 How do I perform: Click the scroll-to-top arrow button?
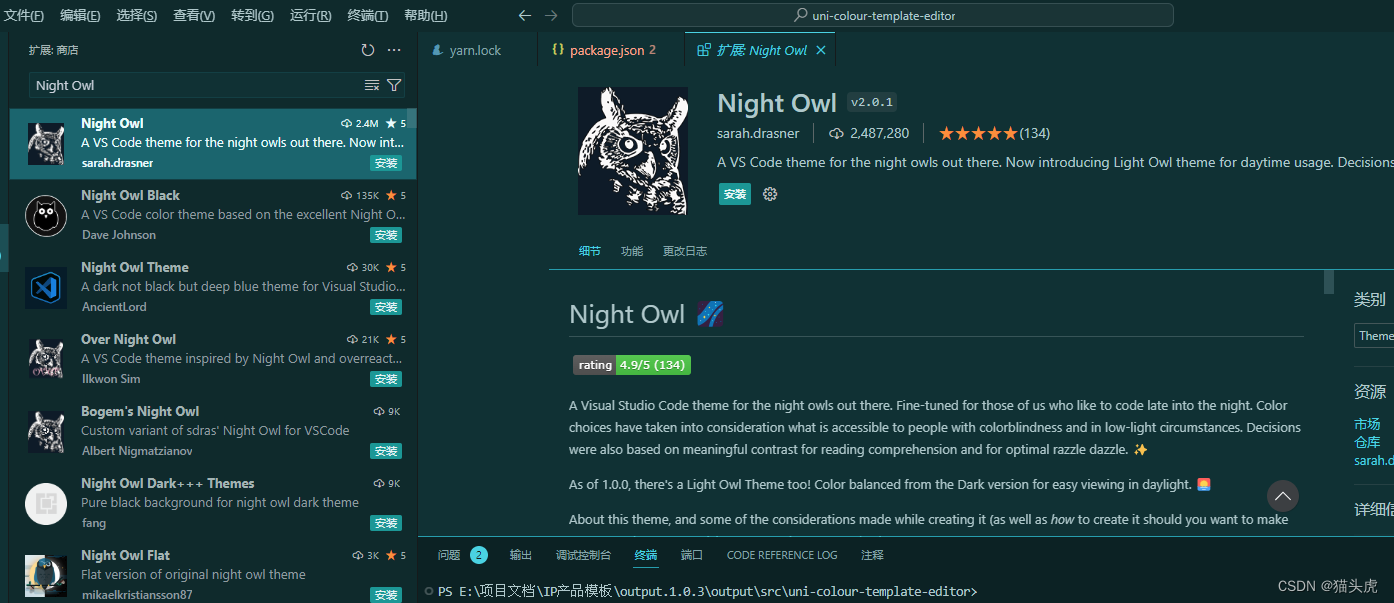1283,496
